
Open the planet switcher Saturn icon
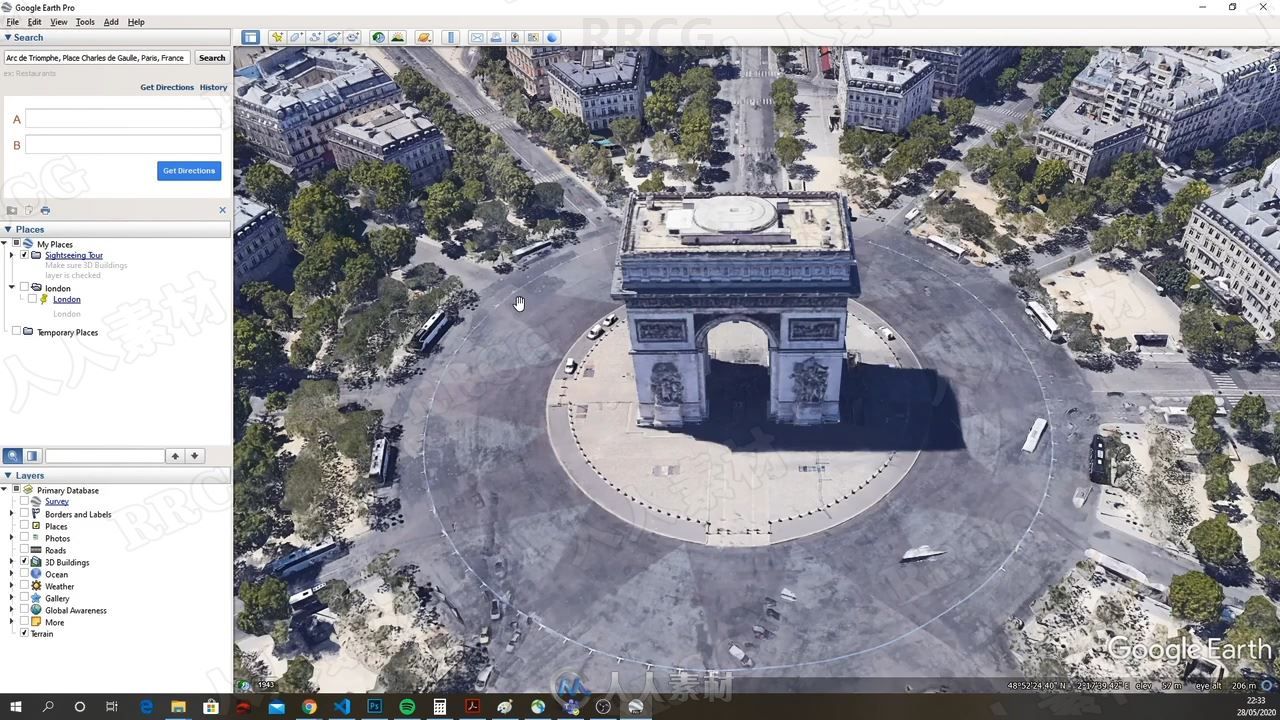(424, 37)
